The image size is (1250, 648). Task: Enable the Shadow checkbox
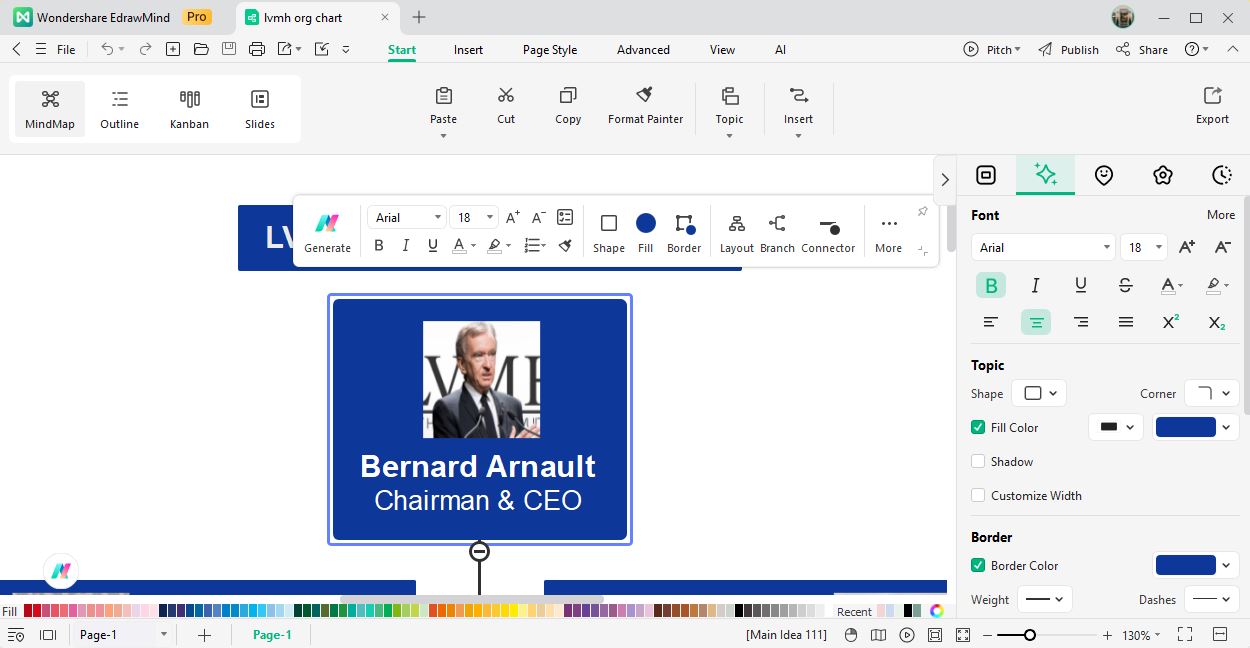[x=978, y=461]
